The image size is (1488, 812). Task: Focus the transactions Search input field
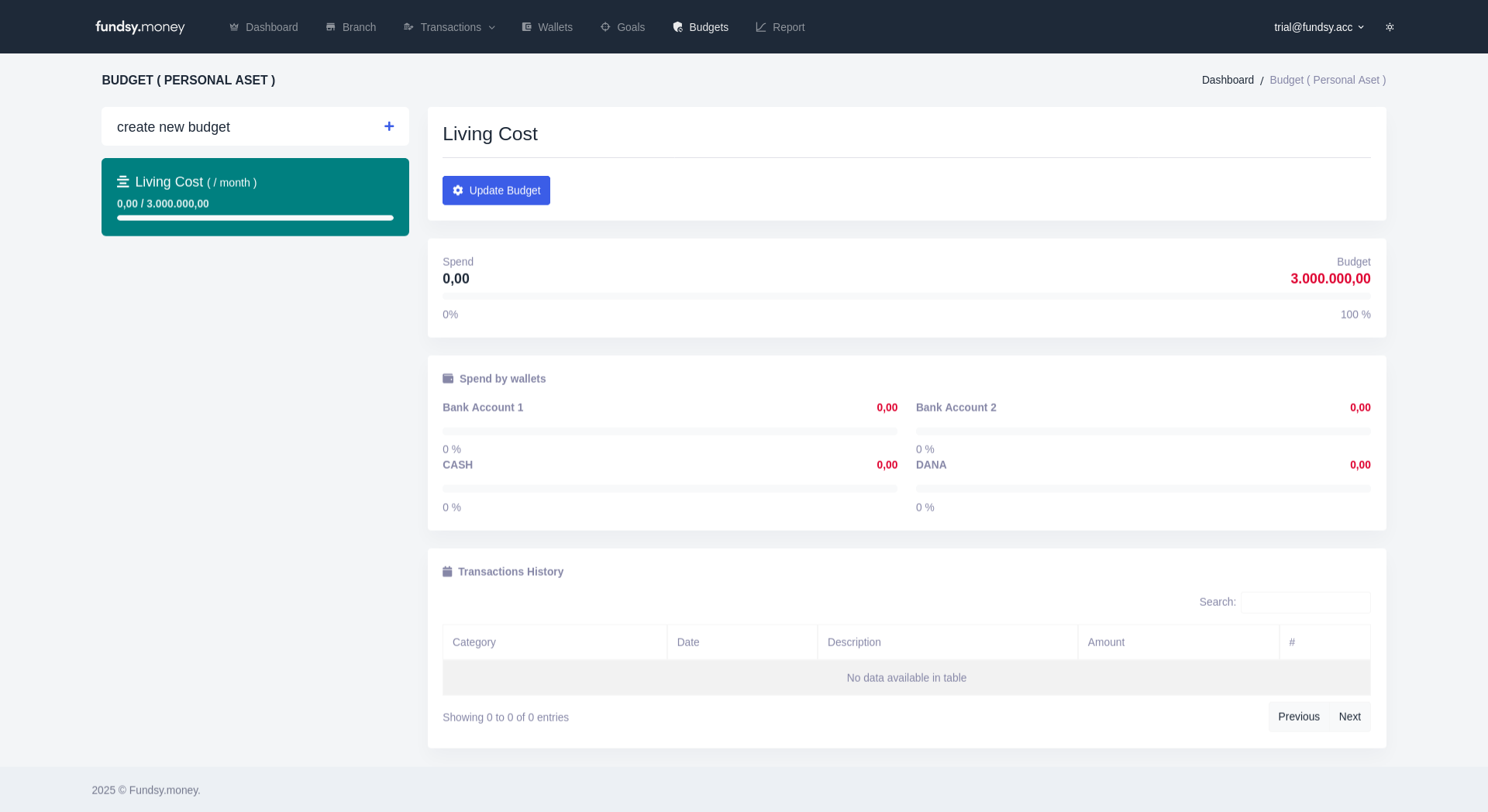coord(1305,602)
